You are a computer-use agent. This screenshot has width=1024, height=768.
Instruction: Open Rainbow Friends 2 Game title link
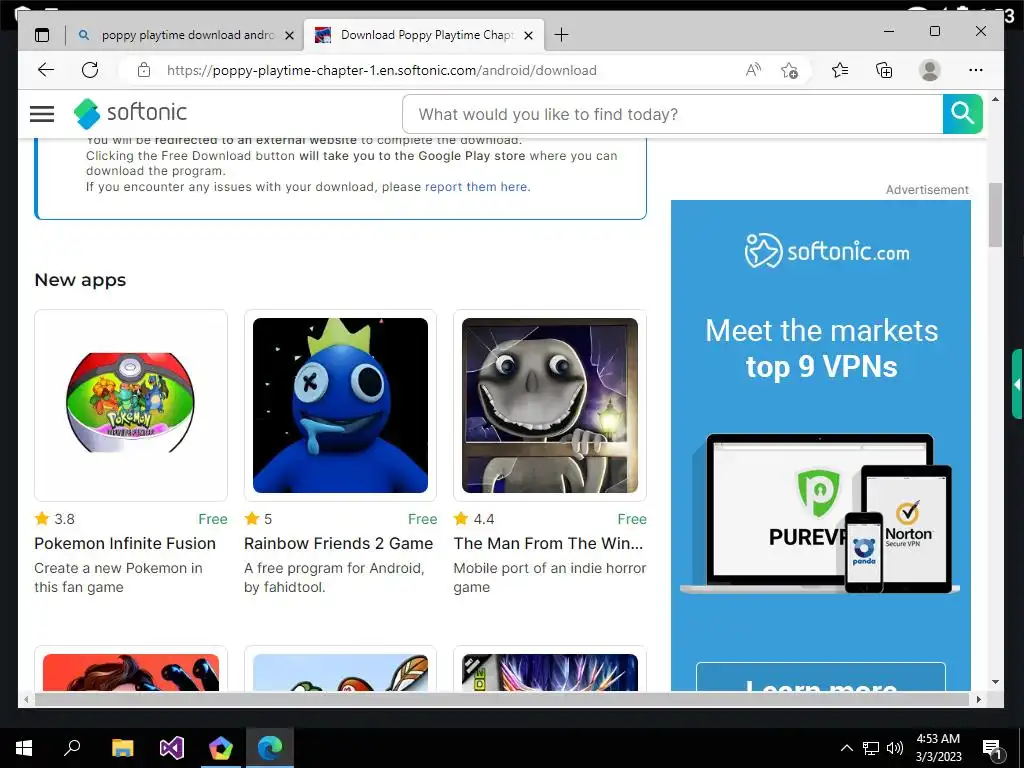pyautogui.click(x=338, y=543)
